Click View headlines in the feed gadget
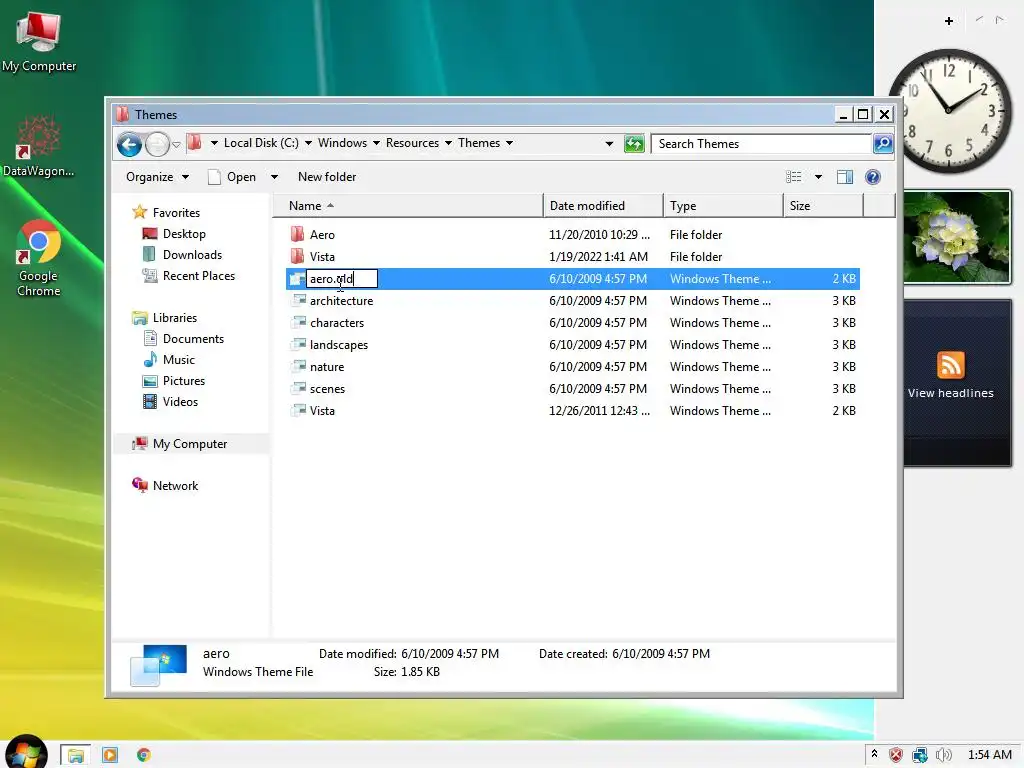The image size is (1024, 768). [x=951, y=393]
